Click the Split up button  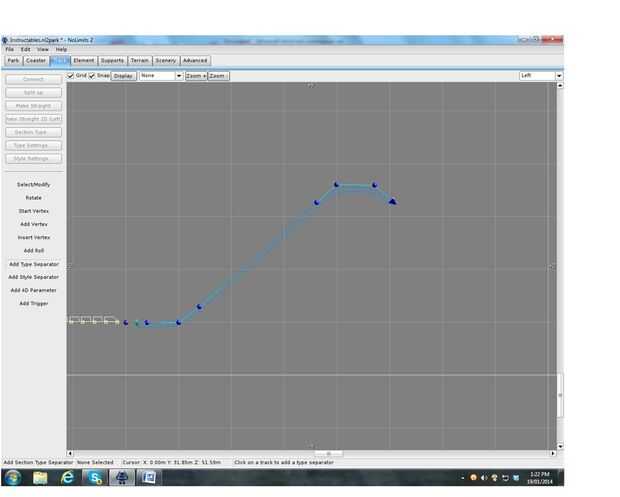[34, 93]
